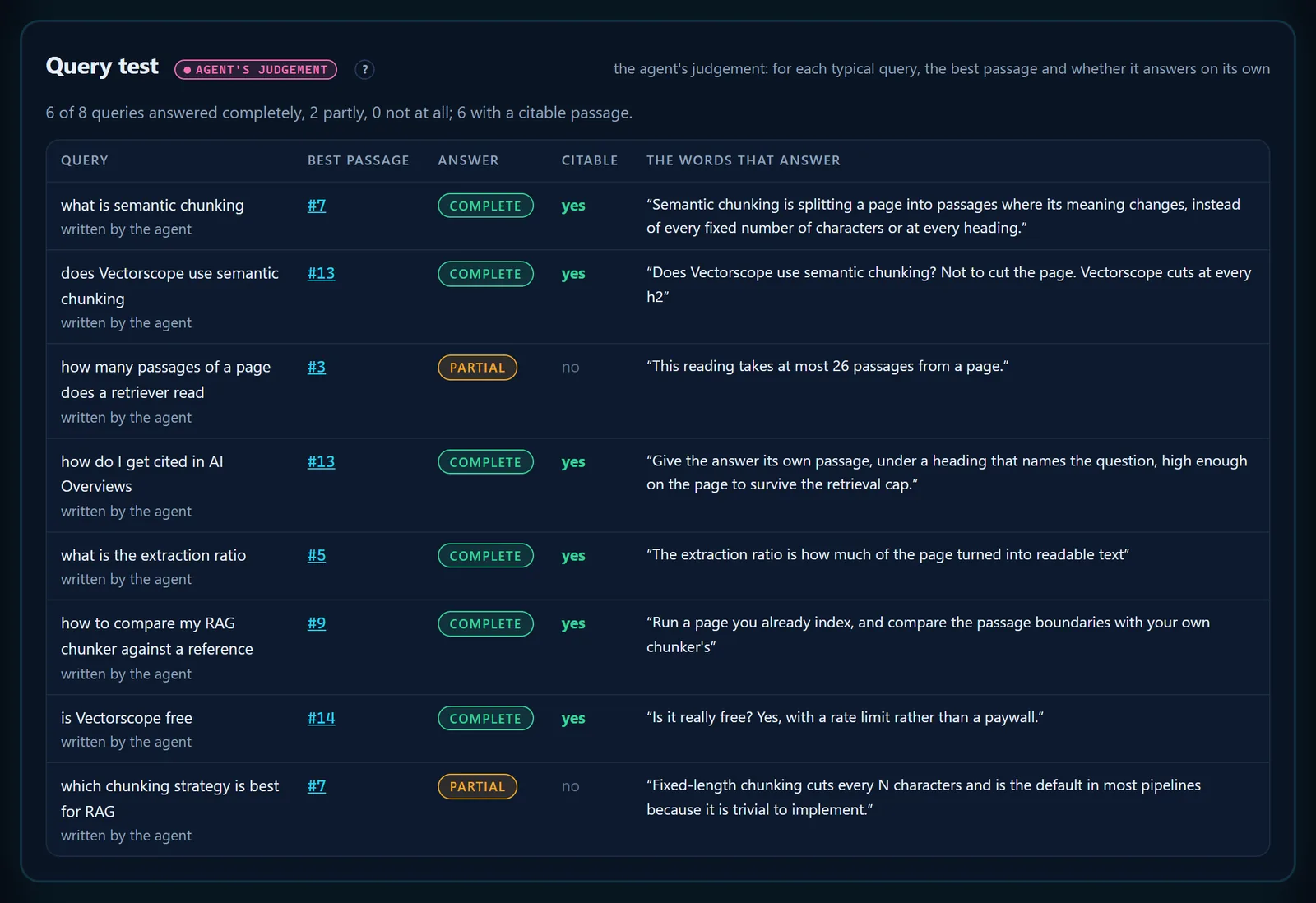Screen dimensions: 1316x903
Task: Click the Agent's Judgement badge
Action: click(x=256, y=70)
